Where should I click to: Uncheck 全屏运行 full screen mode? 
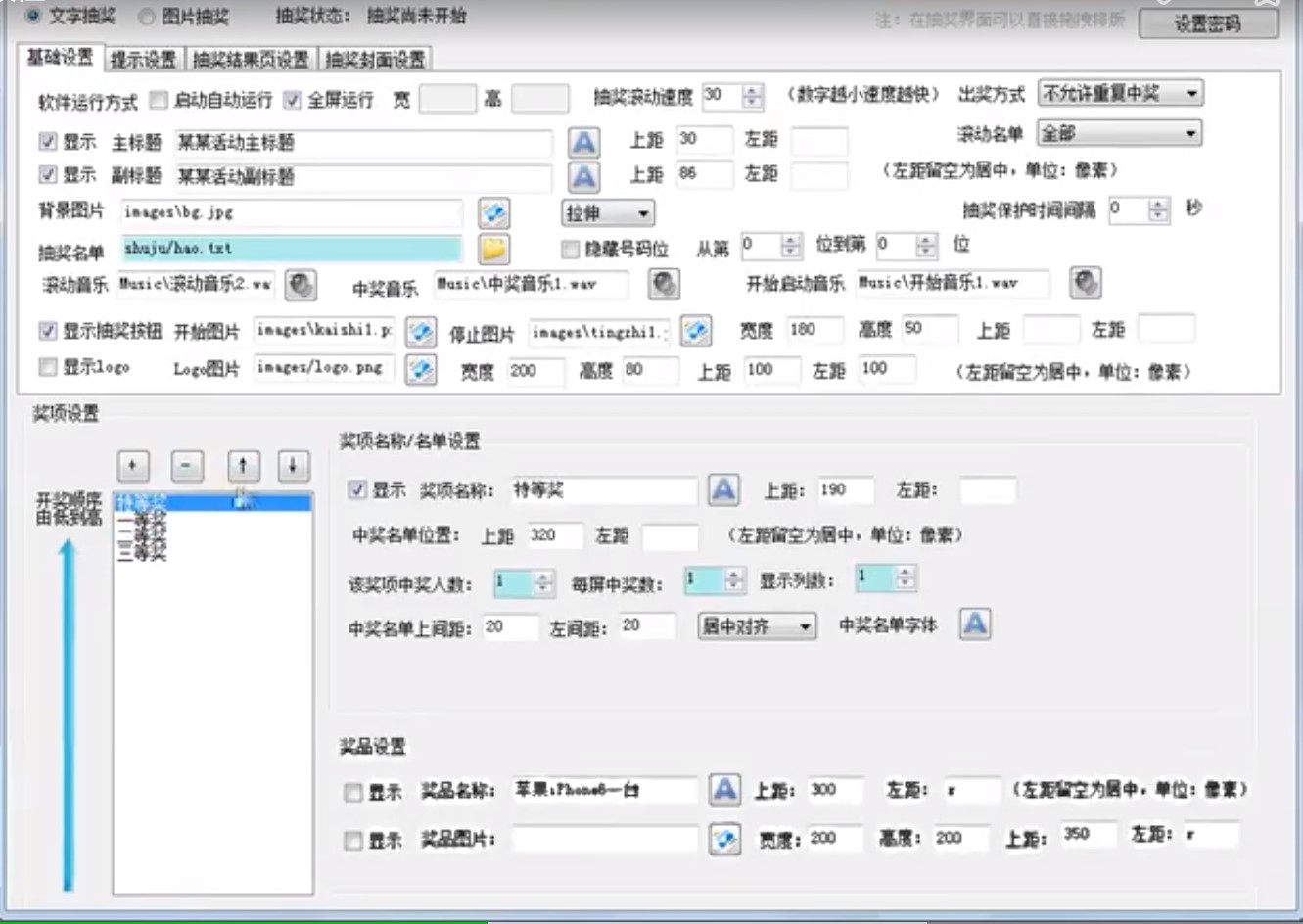pyautogui.click(x=291, y=99)
